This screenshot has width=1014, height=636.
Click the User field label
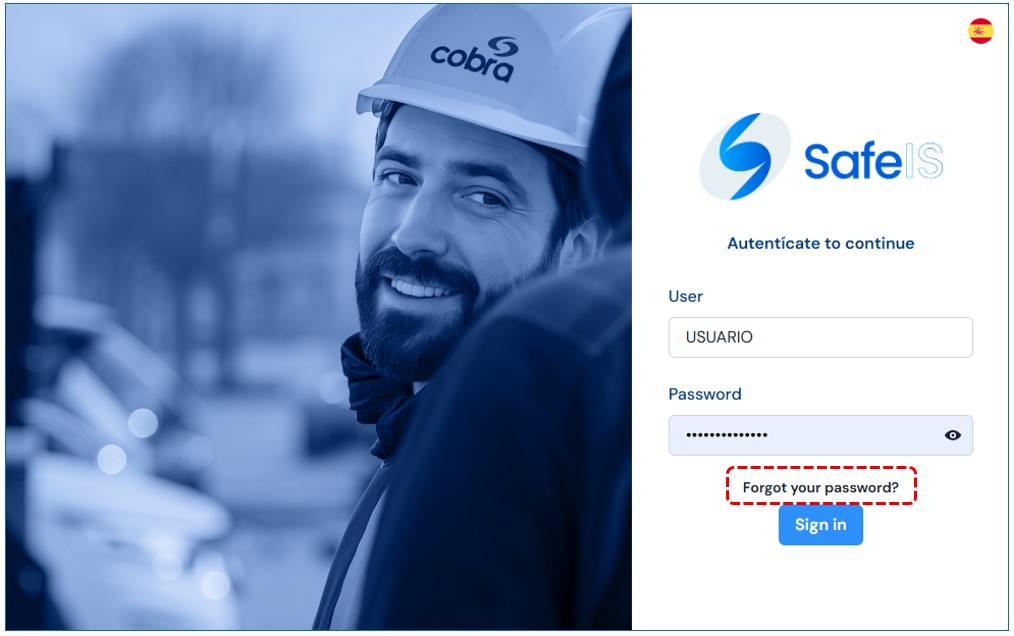coord(685,296)
